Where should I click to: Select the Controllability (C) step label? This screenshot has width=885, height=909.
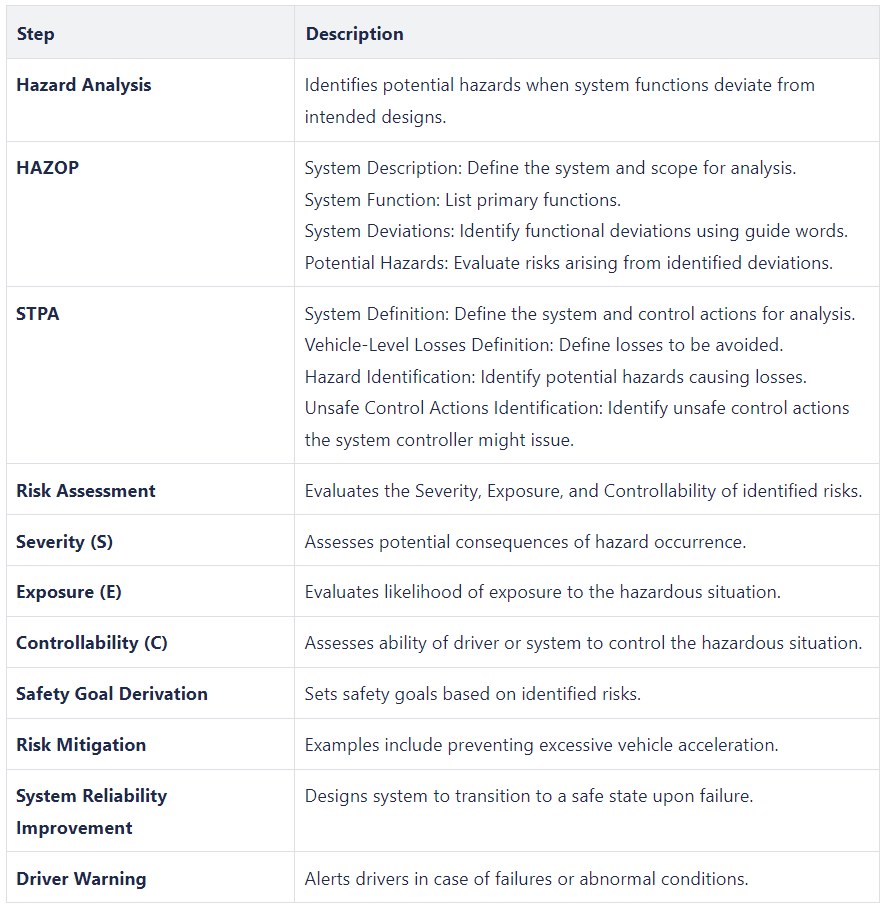point(92,643)
